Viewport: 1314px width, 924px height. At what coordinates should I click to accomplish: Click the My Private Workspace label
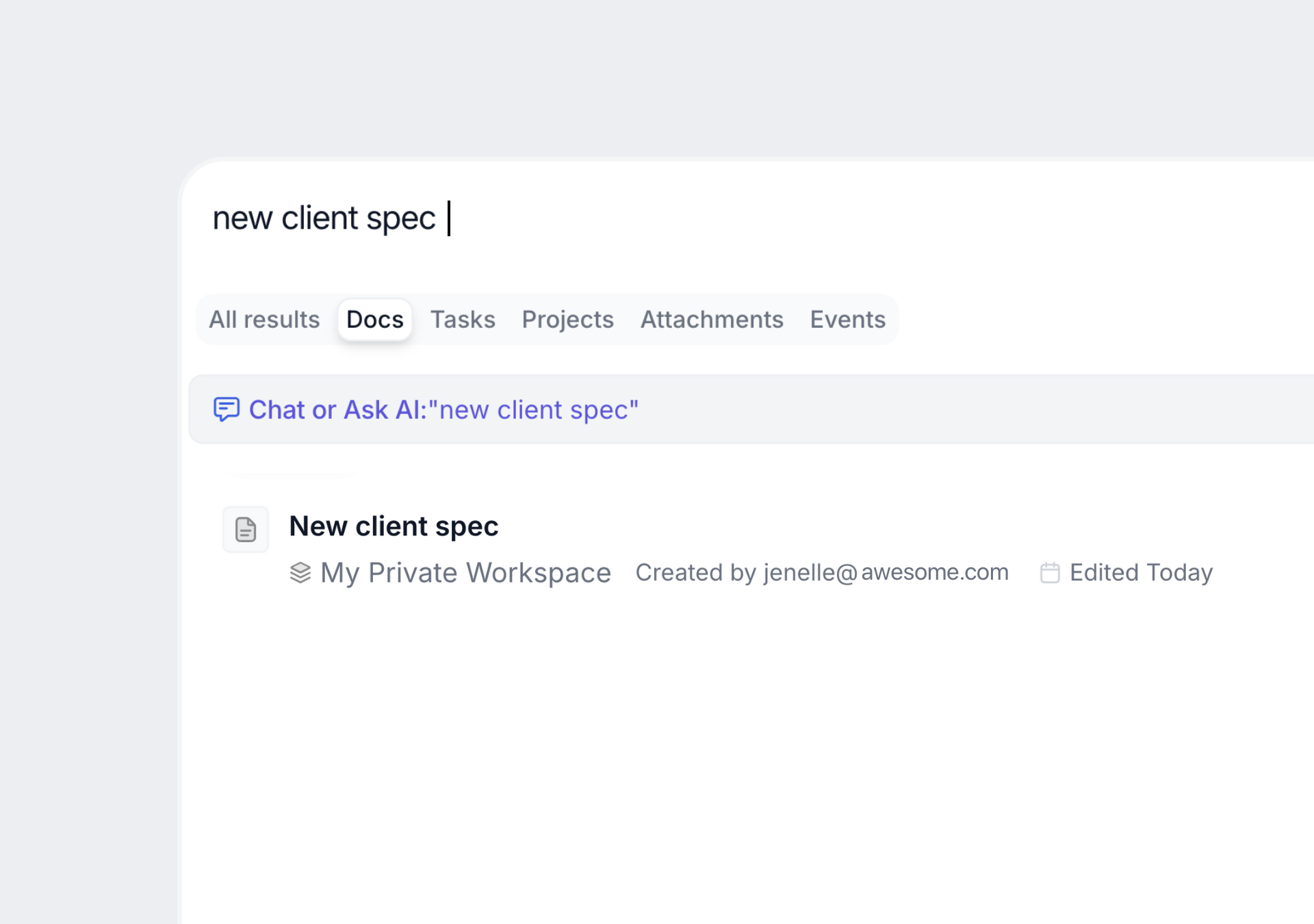click(465, 573)
